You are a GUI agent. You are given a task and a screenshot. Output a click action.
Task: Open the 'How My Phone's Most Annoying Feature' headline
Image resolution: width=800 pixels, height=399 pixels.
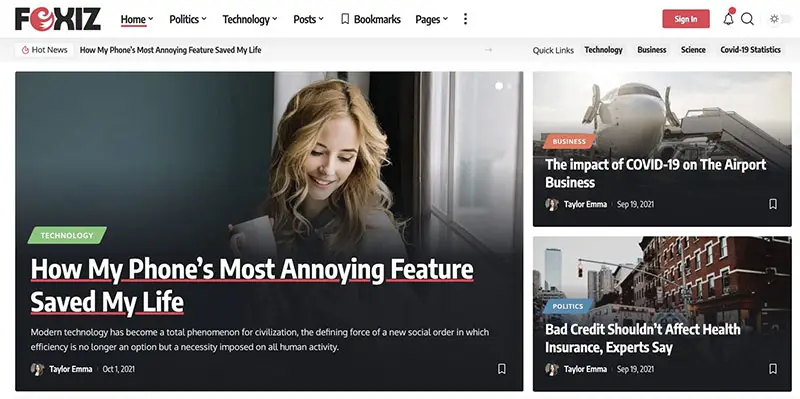252,286
